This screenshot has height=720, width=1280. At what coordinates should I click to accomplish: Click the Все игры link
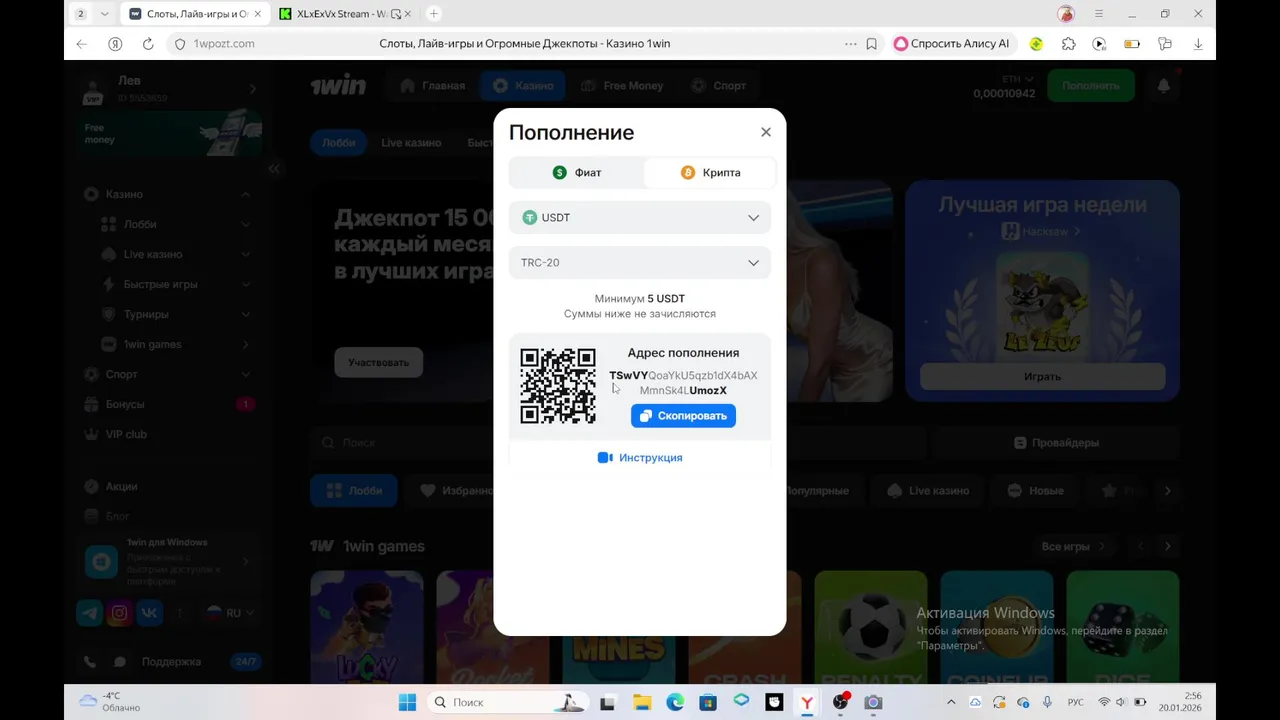pyautogui.click(x=1073, y=547)
